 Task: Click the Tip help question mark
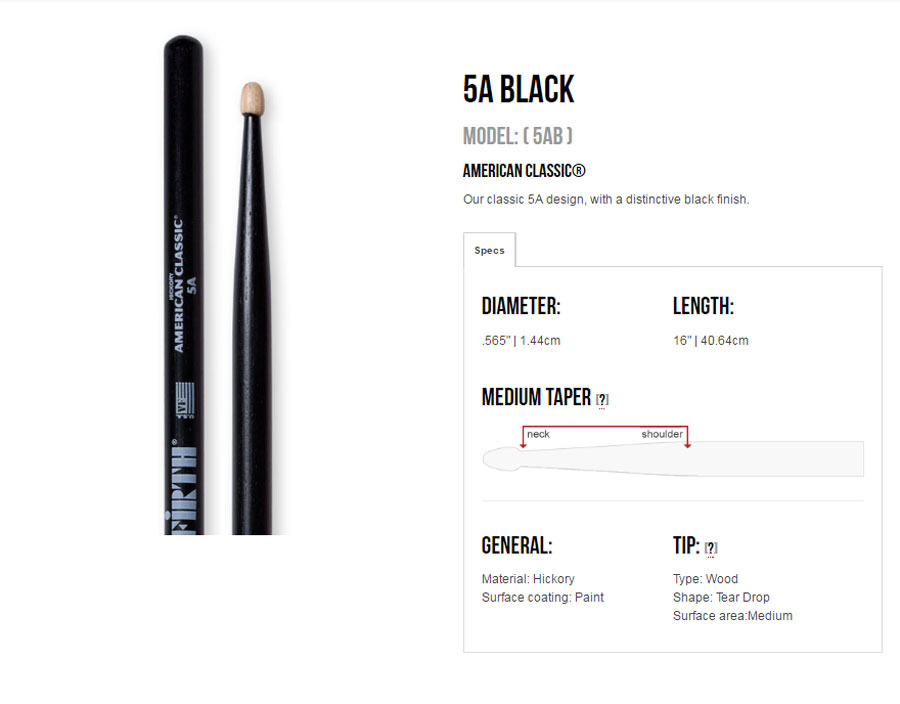711,548
